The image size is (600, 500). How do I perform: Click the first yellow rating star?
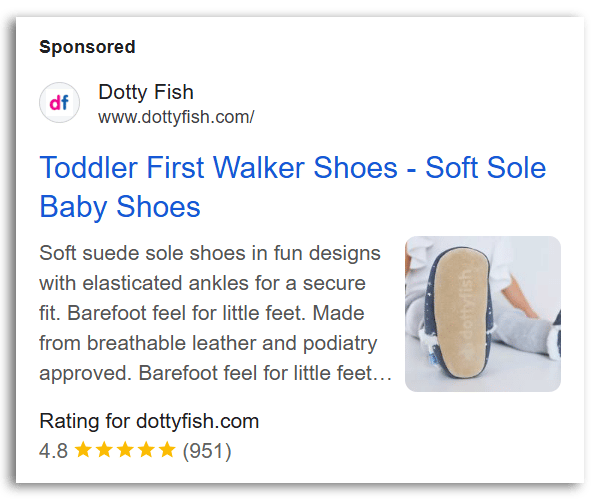84,450
